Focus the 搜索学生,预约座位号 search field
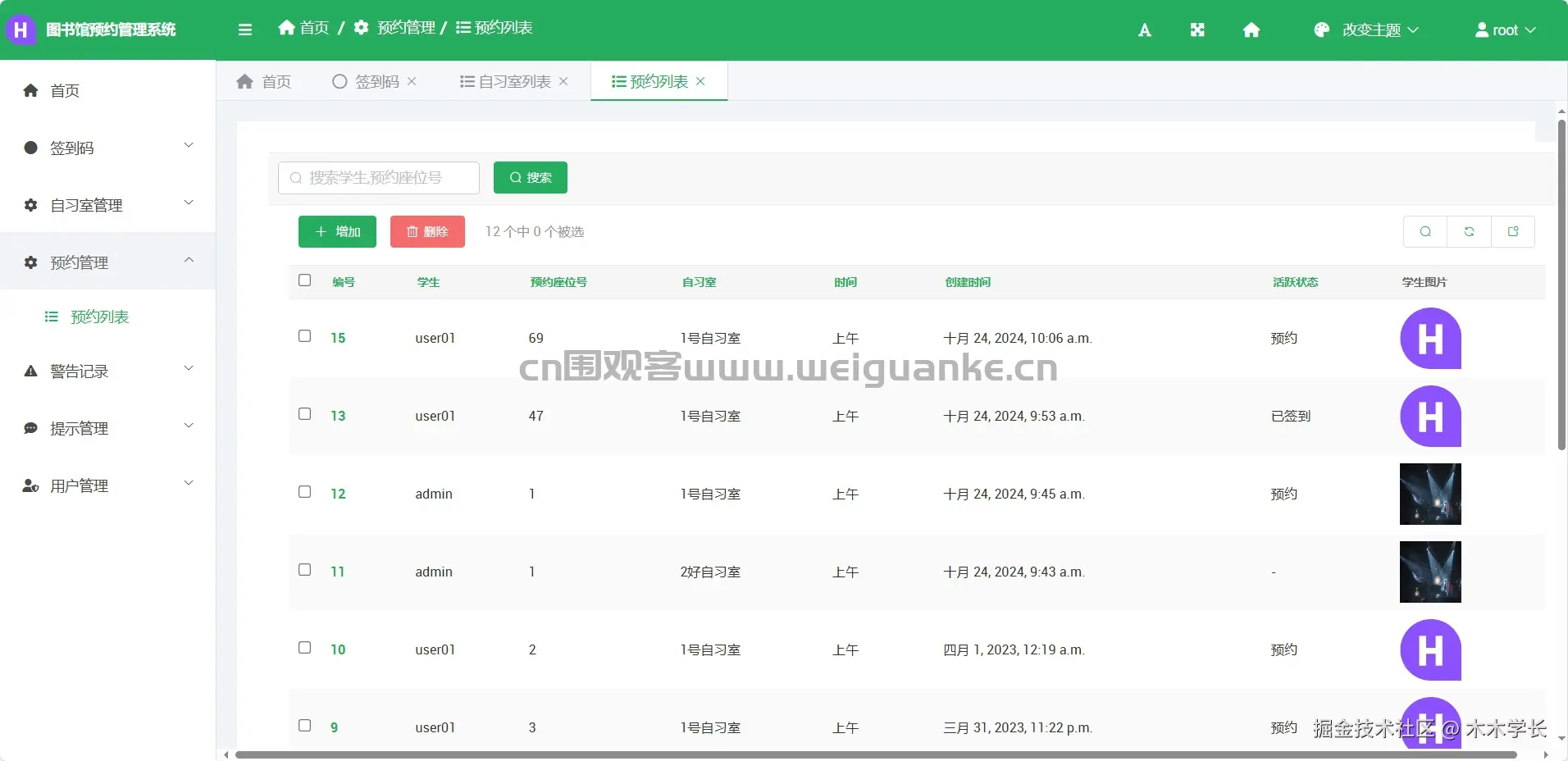1568x761 pixels. 379,177
